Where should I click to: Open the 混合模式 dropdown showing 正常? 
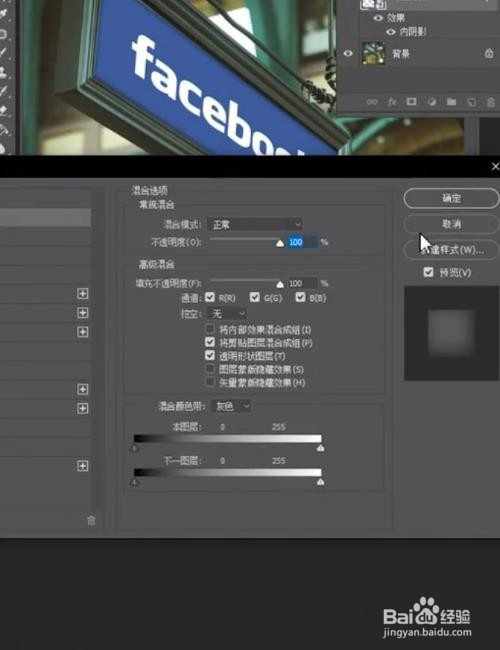(x=255, y=224)
